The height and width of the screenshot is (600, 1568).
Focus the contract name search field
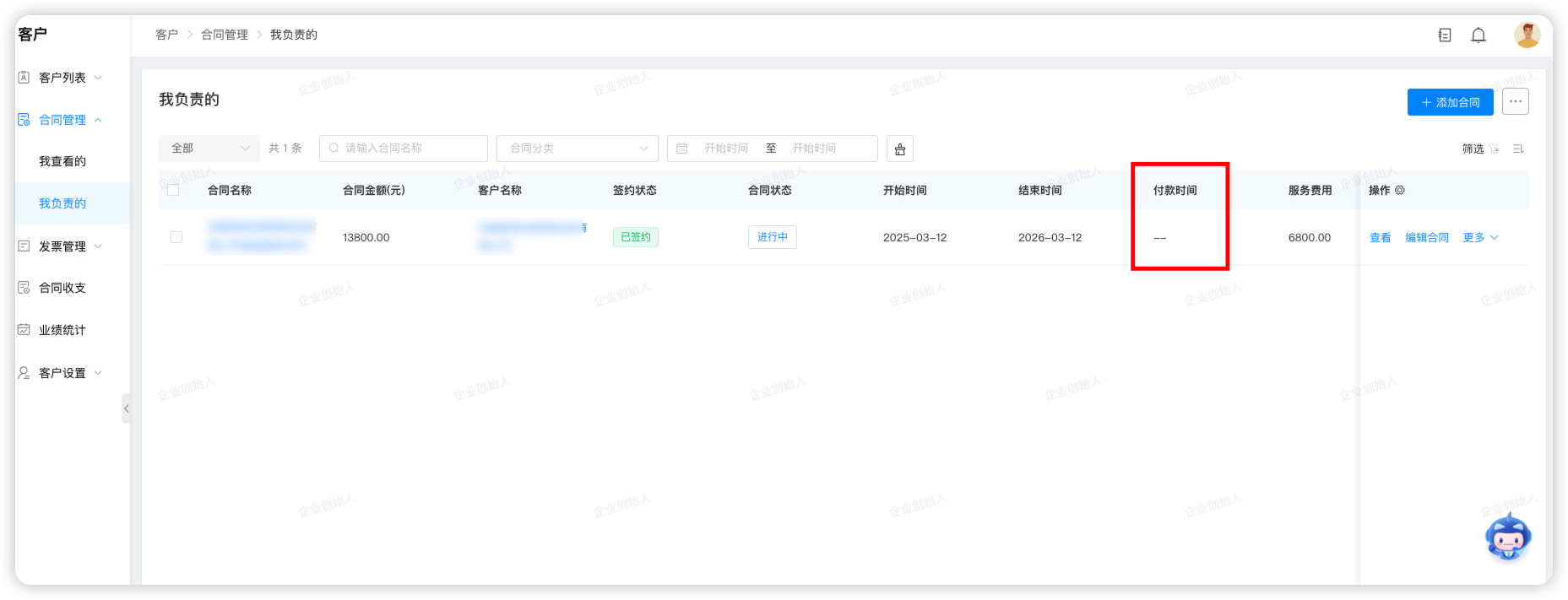coord(404,149)
